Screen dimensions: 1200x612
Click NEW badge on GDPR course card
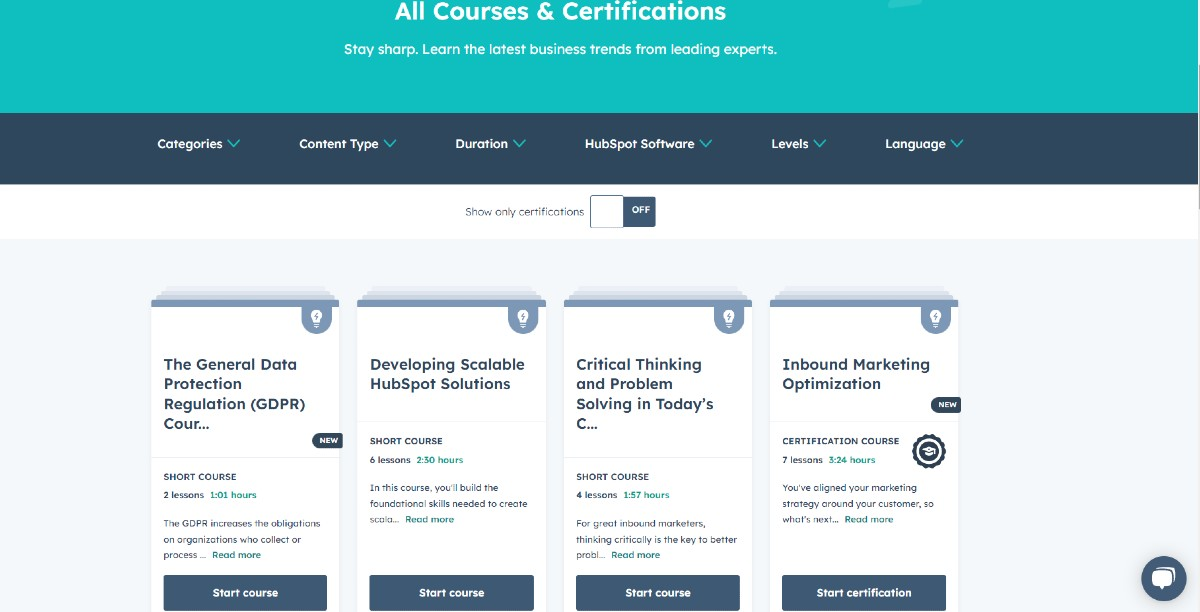coord(327,440)
